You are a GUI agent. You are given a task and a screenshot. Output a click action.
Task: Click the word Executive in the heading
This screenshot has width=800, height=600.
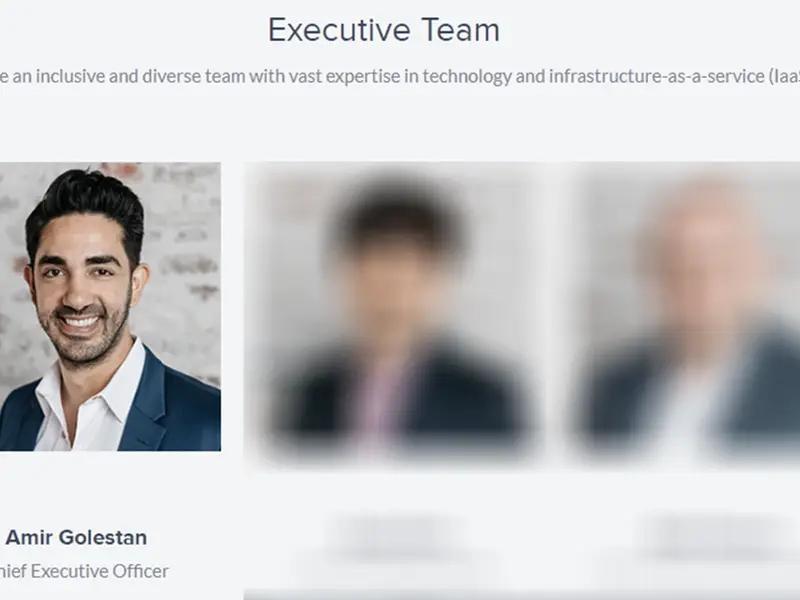point(339,30)
